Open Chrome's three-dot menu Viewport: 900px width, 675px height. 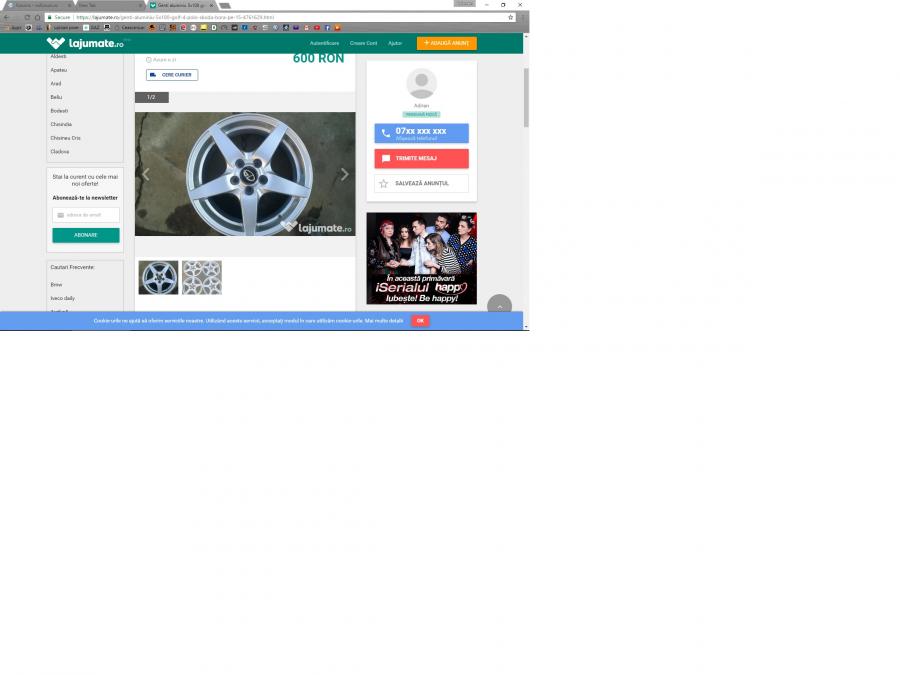click(x=521, y=17)
